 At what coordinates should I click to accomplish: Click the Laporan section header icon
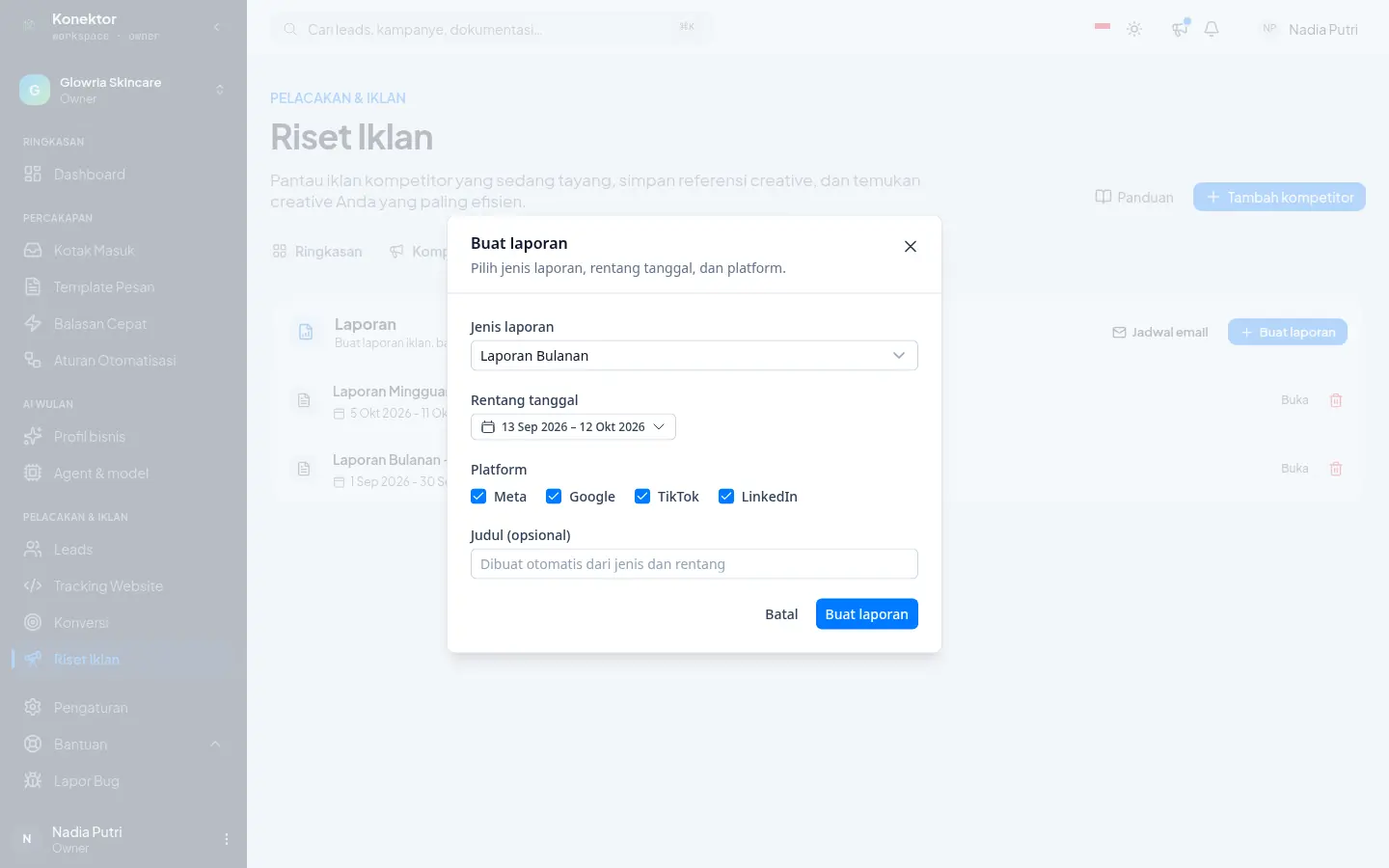tap(306, 332)
